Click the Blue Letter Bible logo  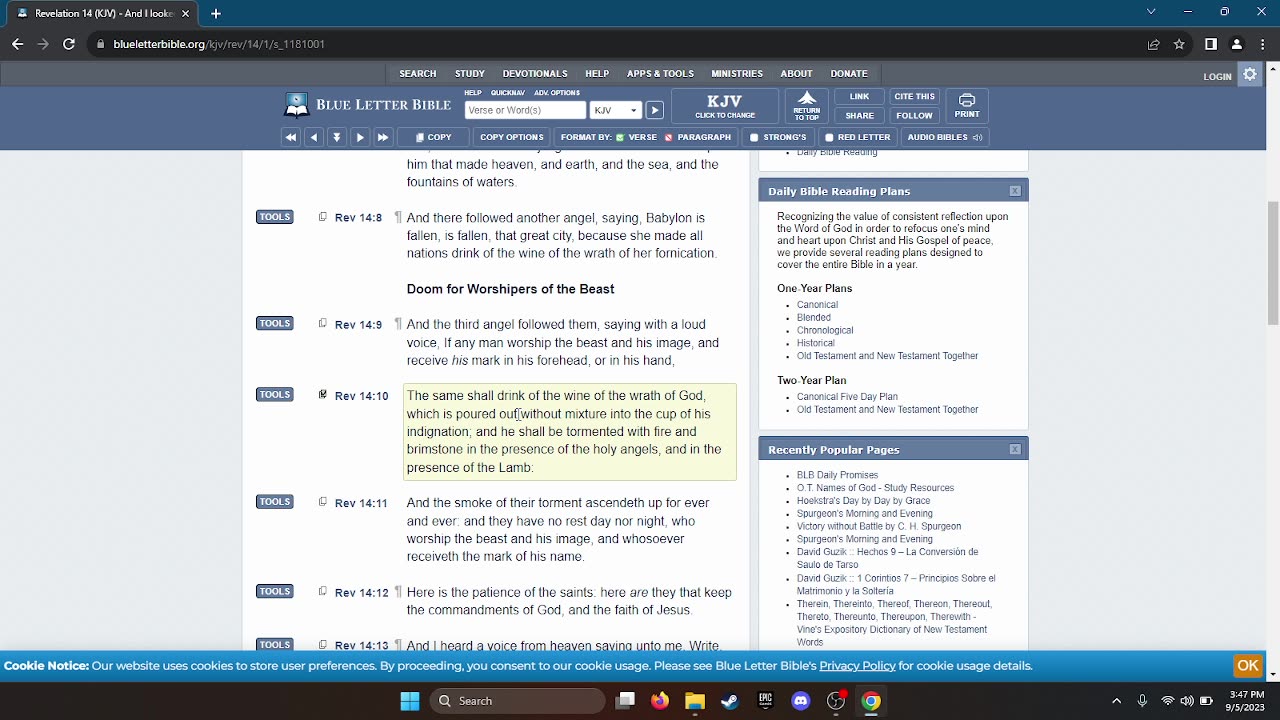click(x=367, y=105)
